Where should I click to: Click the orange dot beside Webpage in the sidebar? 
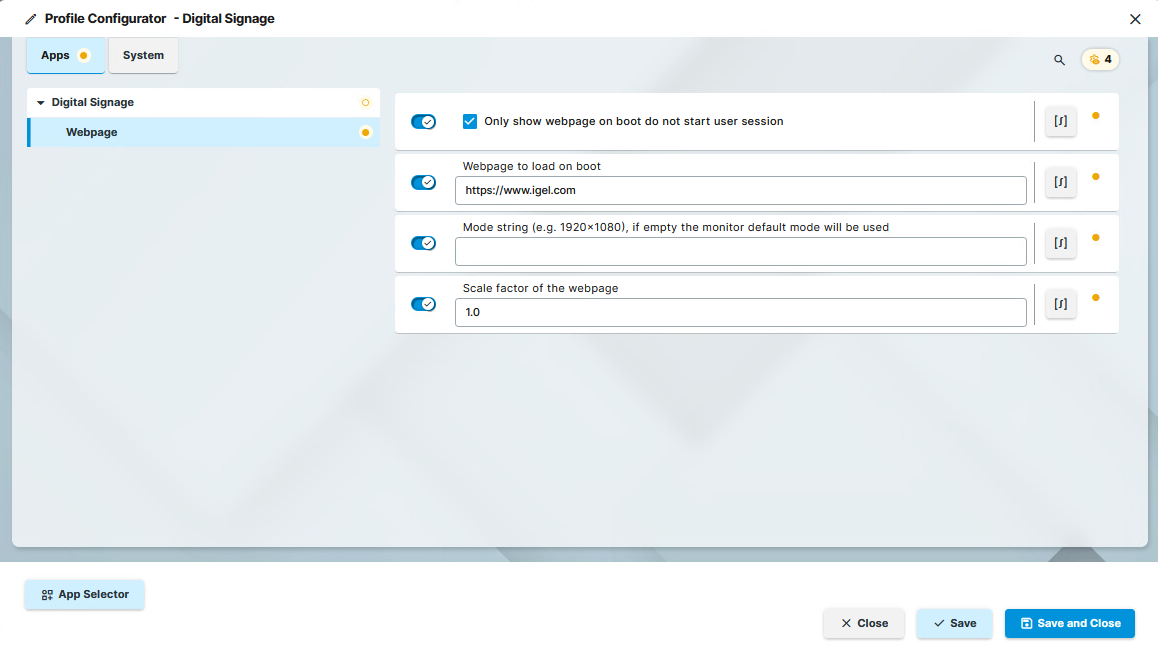pos(365,131)
